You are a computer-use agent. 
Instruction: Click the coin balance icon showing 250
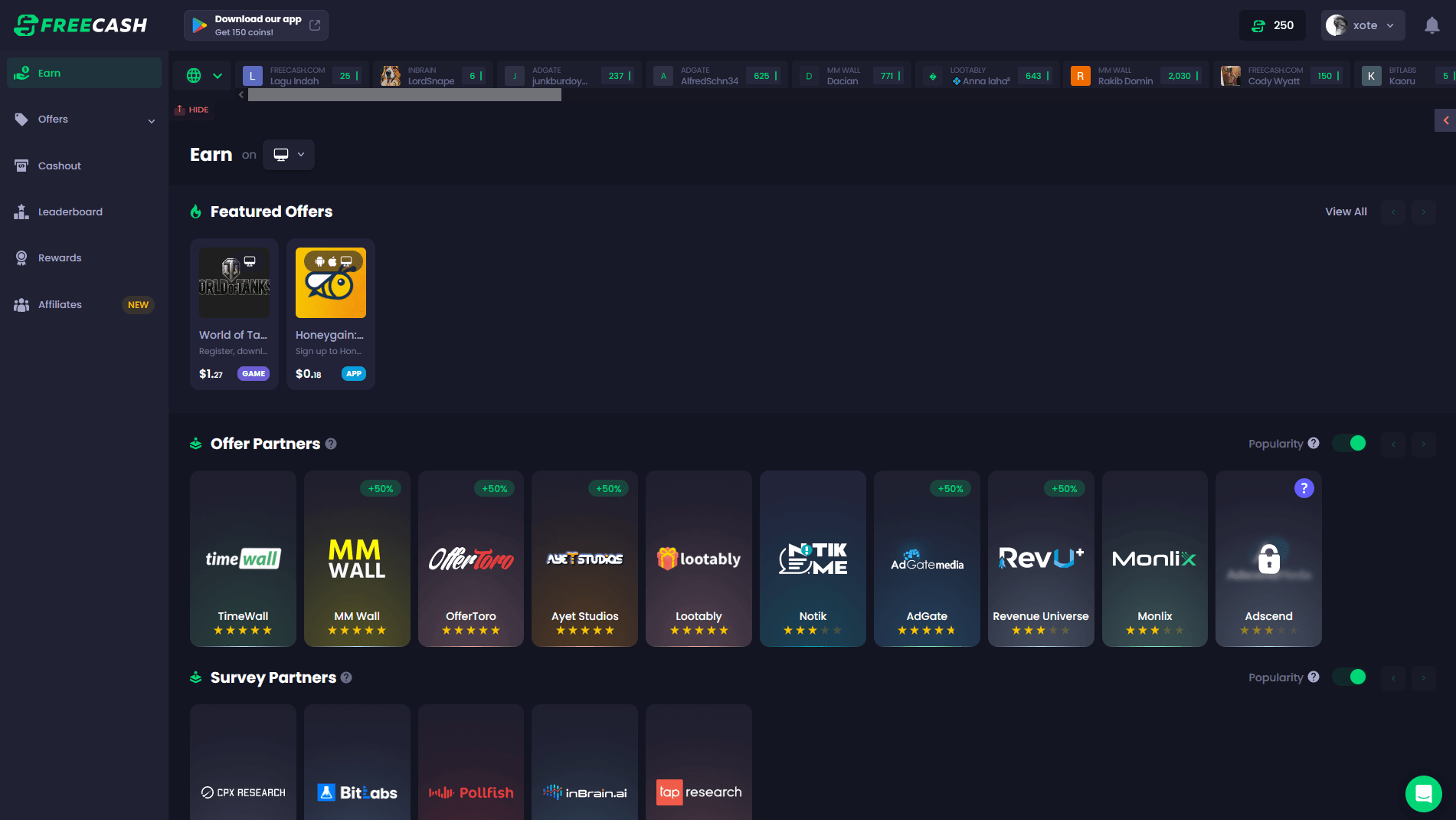click(x=1258, y=25)
